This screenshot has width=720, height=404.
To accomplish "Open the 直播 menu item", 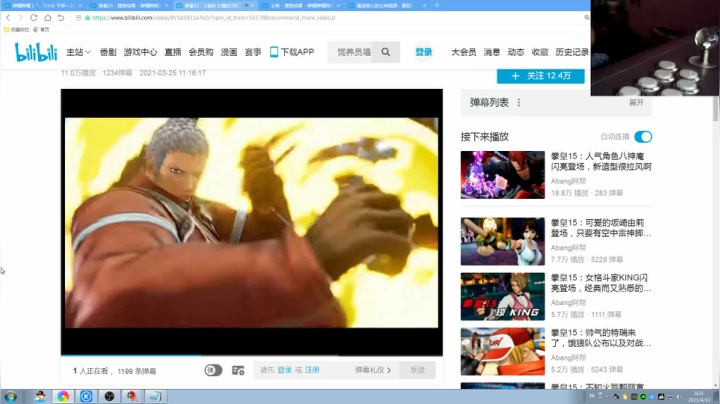I will click(173, 52).
